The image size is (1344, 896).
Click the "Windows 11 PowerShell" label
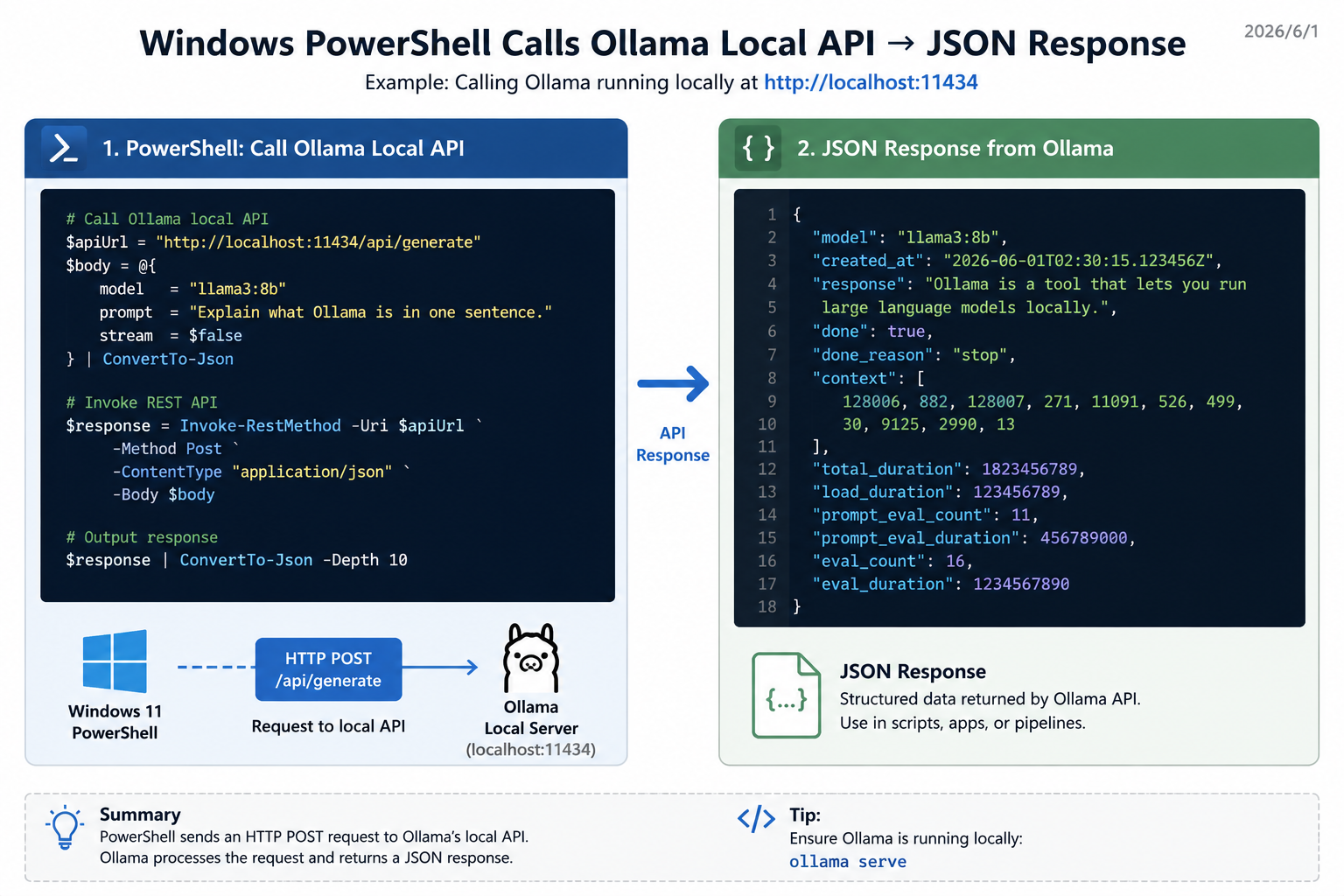(x=115, y=722)
